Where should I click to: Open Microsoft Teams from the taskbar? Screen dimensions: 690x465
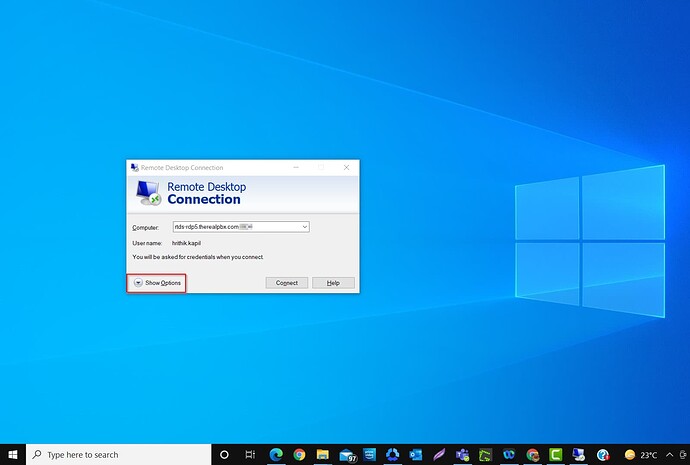point(462,454)
